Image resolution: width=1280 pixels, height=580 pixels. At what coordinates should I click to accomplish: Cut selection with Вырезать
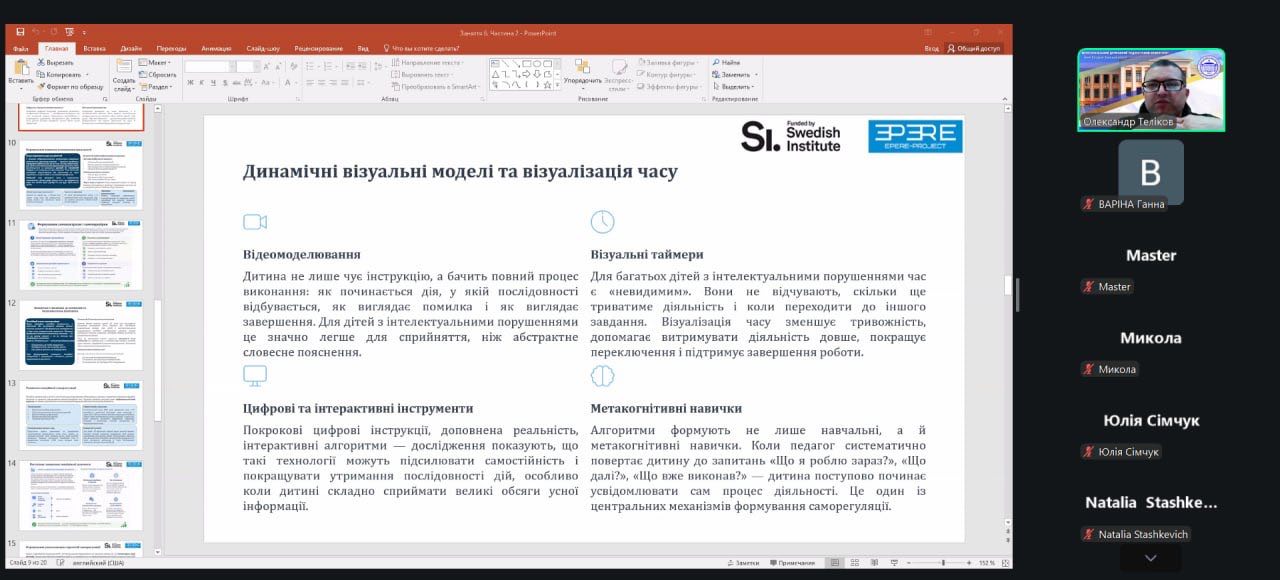(x=54, y=62)
